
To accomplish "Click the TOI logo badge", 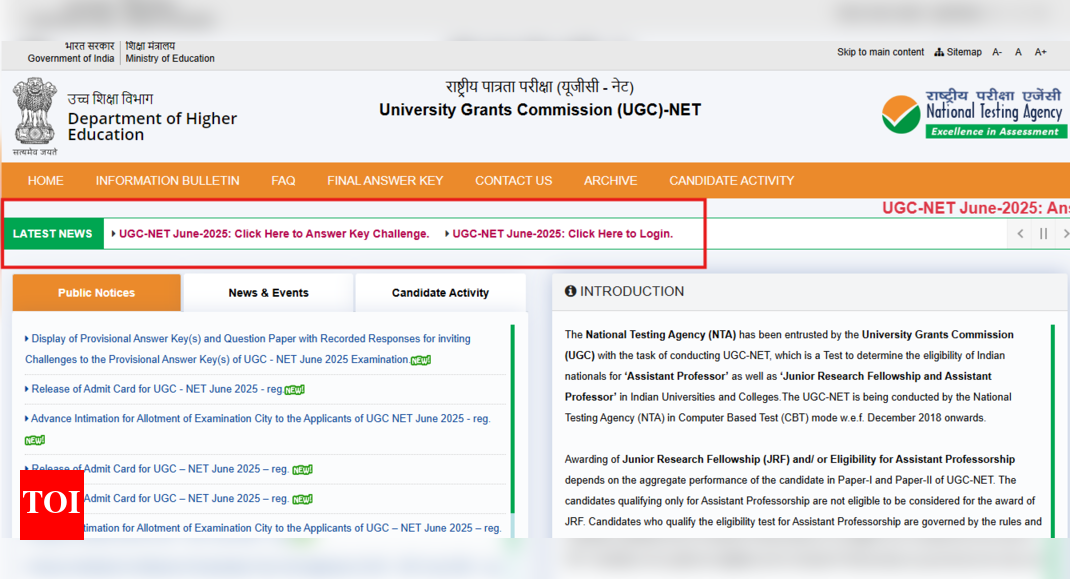I will coord(52,504).
